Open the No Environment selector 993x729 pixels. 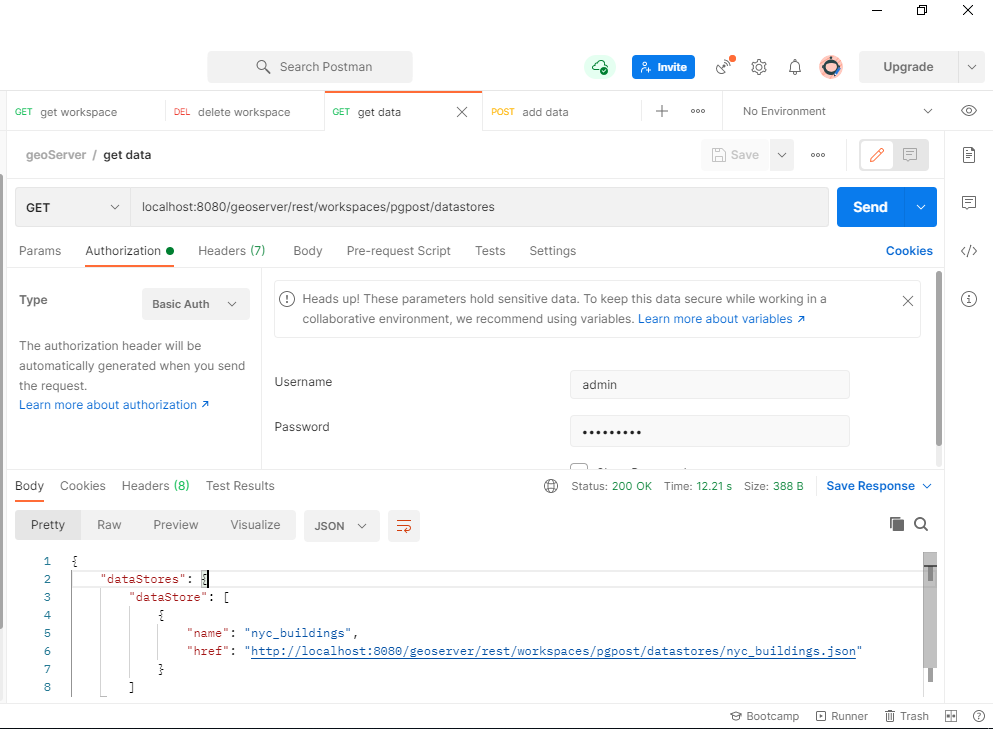pos(830,110)
